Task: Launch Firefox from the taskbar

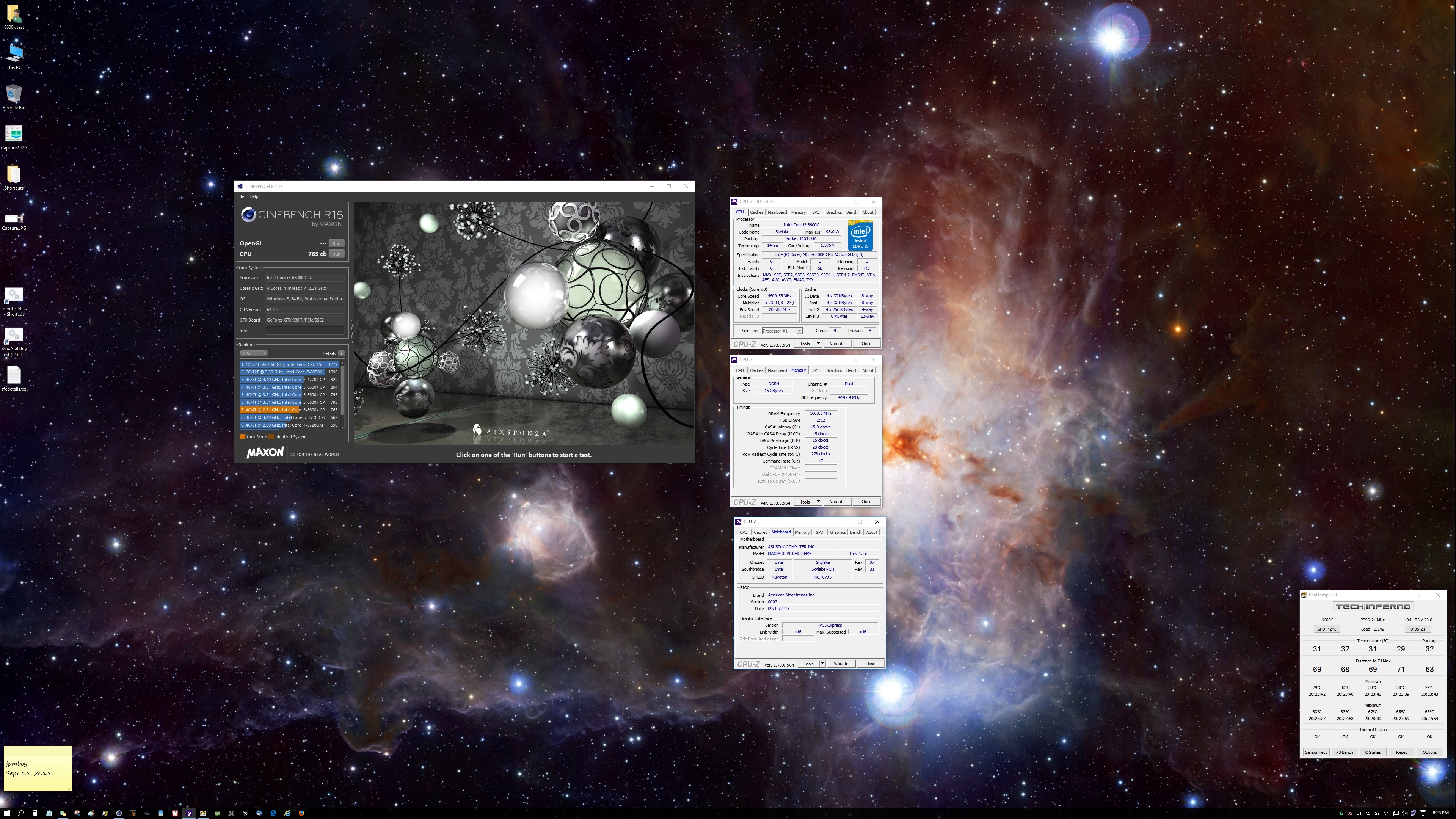Action: point(301,813)
